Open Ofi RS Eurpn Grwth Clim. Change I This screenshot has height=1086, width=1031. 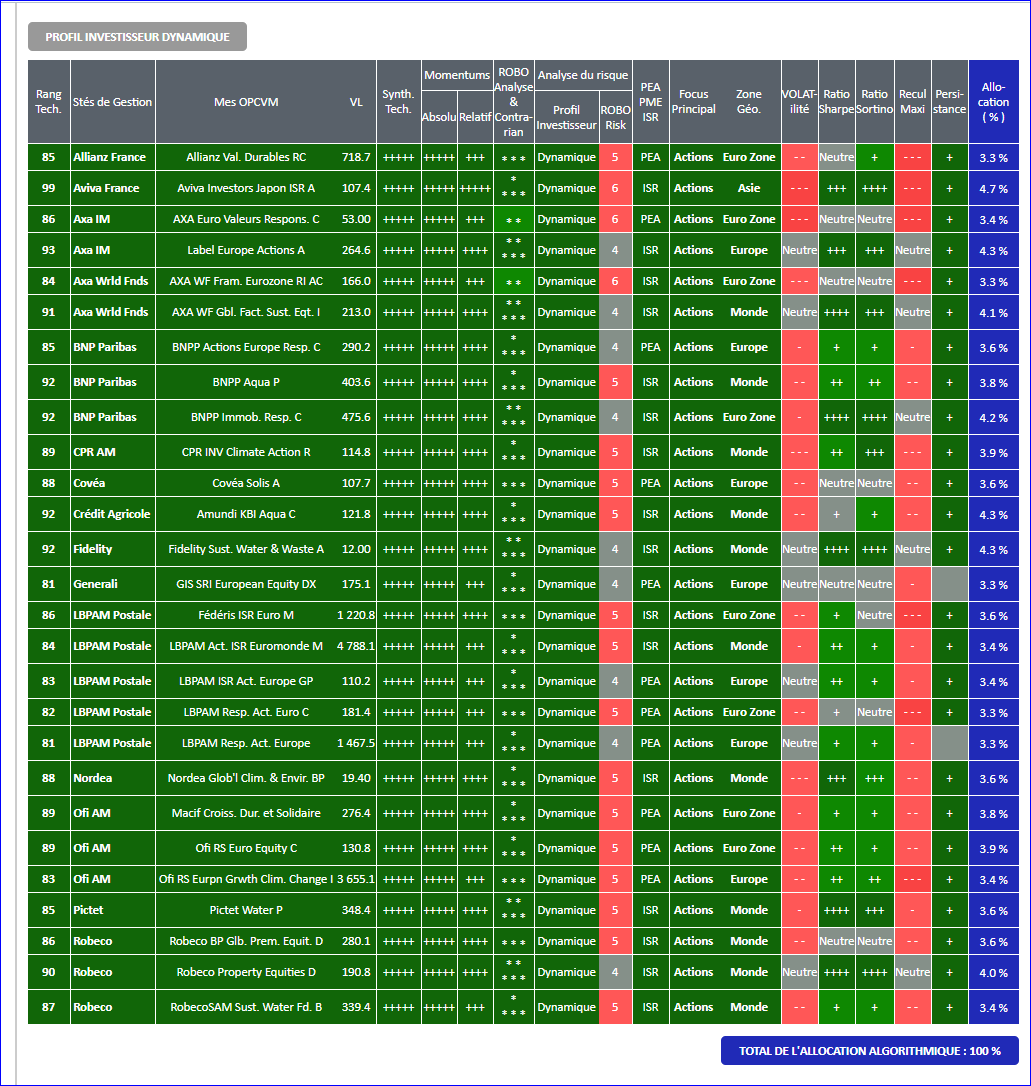click(x=246, y=879)
